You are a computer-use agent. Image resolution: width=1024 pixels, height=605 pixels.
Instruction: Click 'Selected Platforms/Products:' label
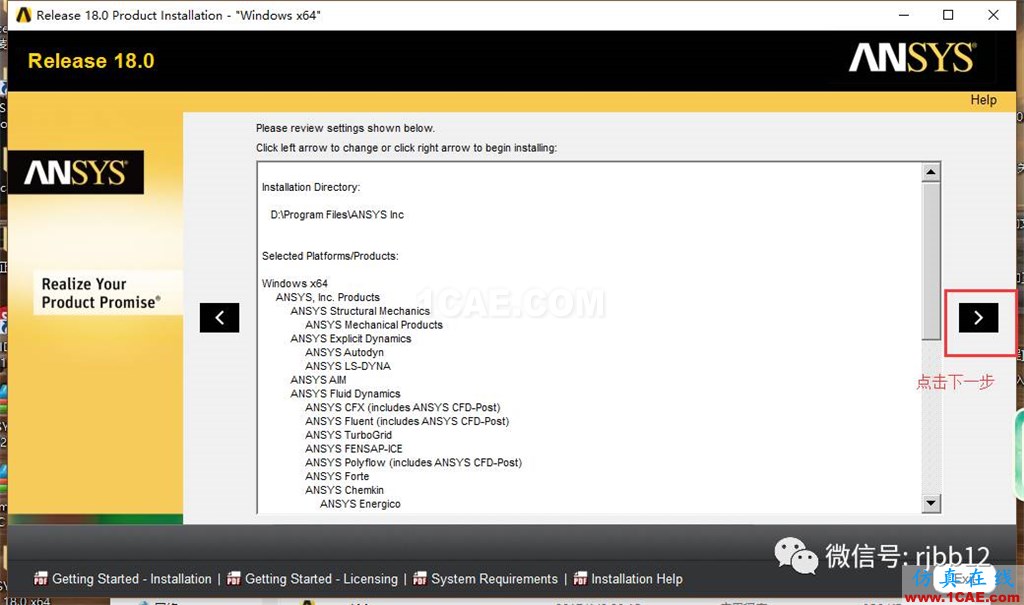(330, 256)
